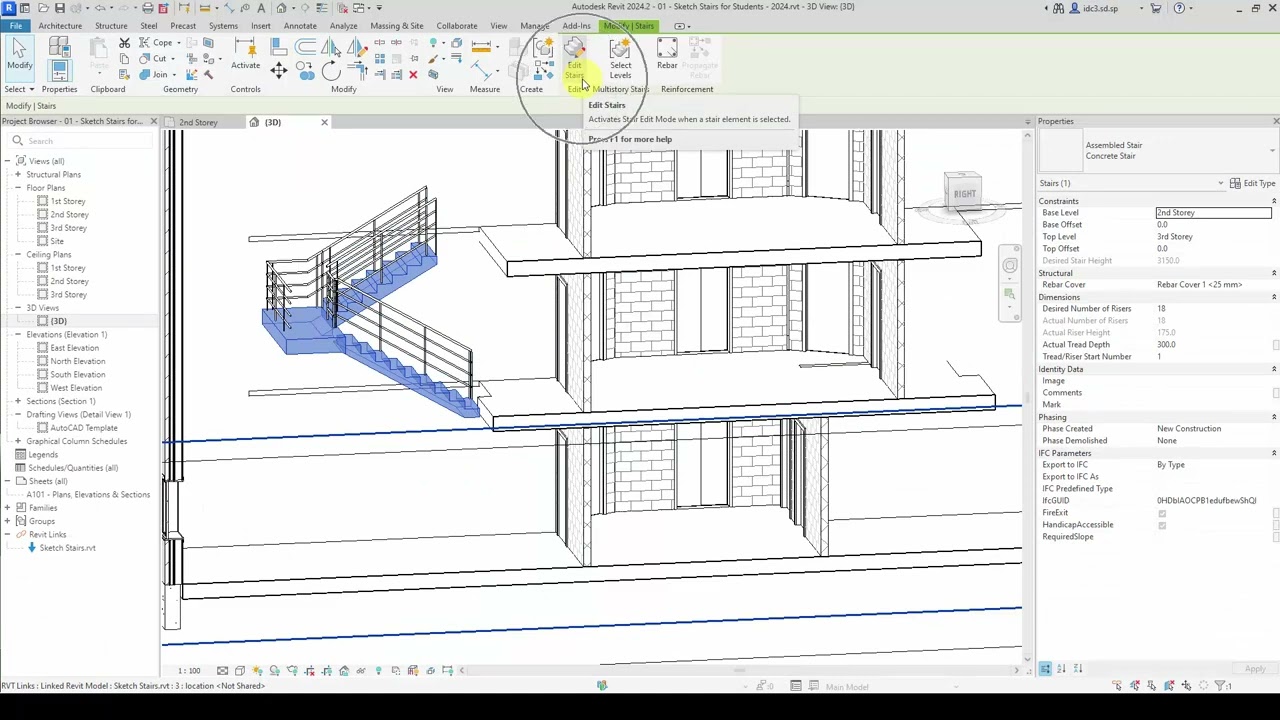Close the {3D} view tab

click(x=324, y=122)
